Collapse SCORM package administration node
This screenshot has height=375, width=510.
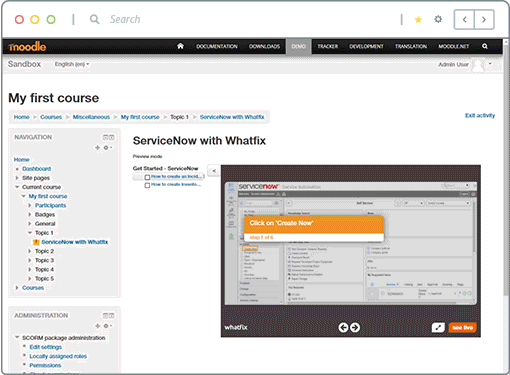pyautogui.click(x=17, y=338)
